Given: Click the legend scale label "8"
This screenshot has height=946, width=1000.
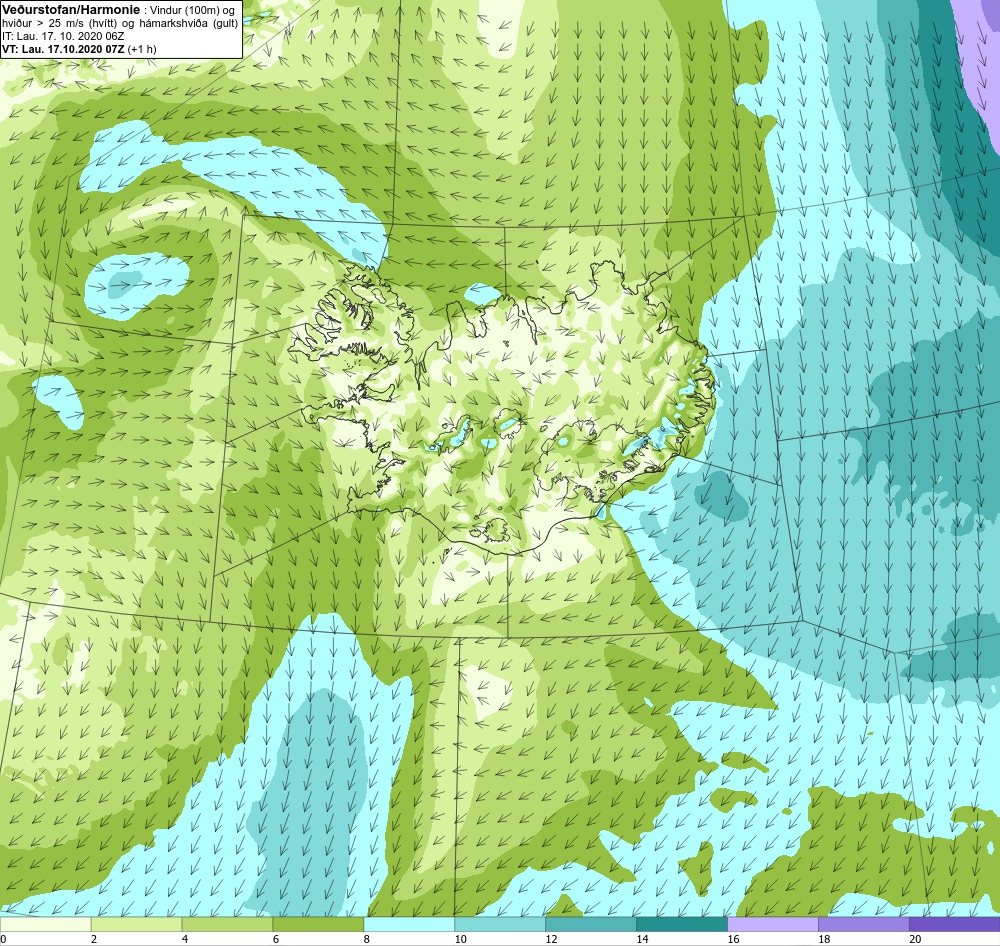Looking at the screenshot, I should coord(367,939).
